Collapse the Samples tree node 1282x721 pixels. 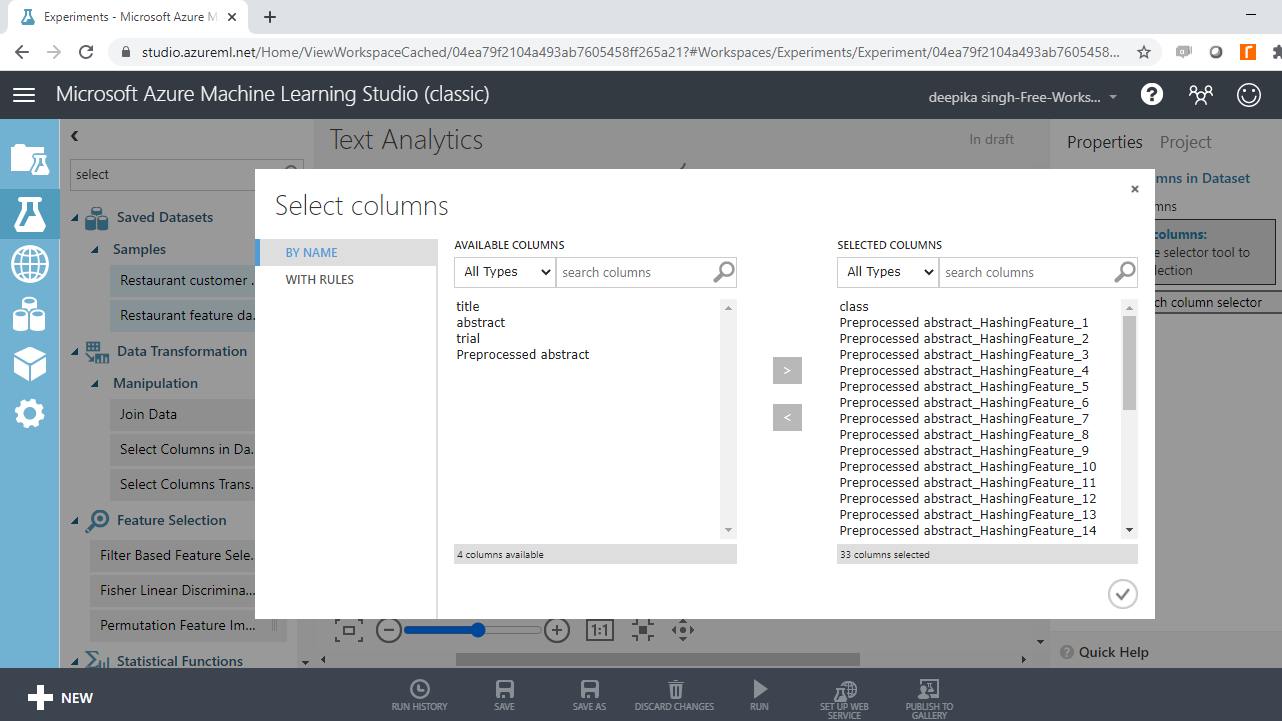pyautogui.click(x=94, y=250)
